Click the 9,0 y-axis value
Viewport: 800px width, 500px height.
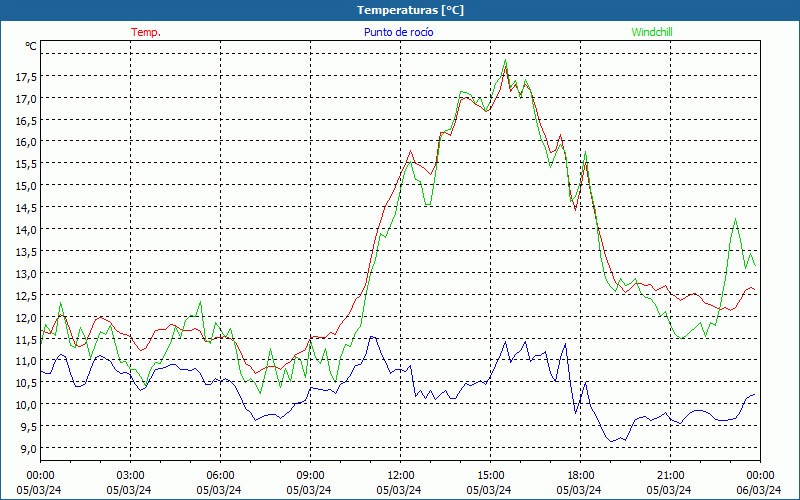tap(29, 448)
